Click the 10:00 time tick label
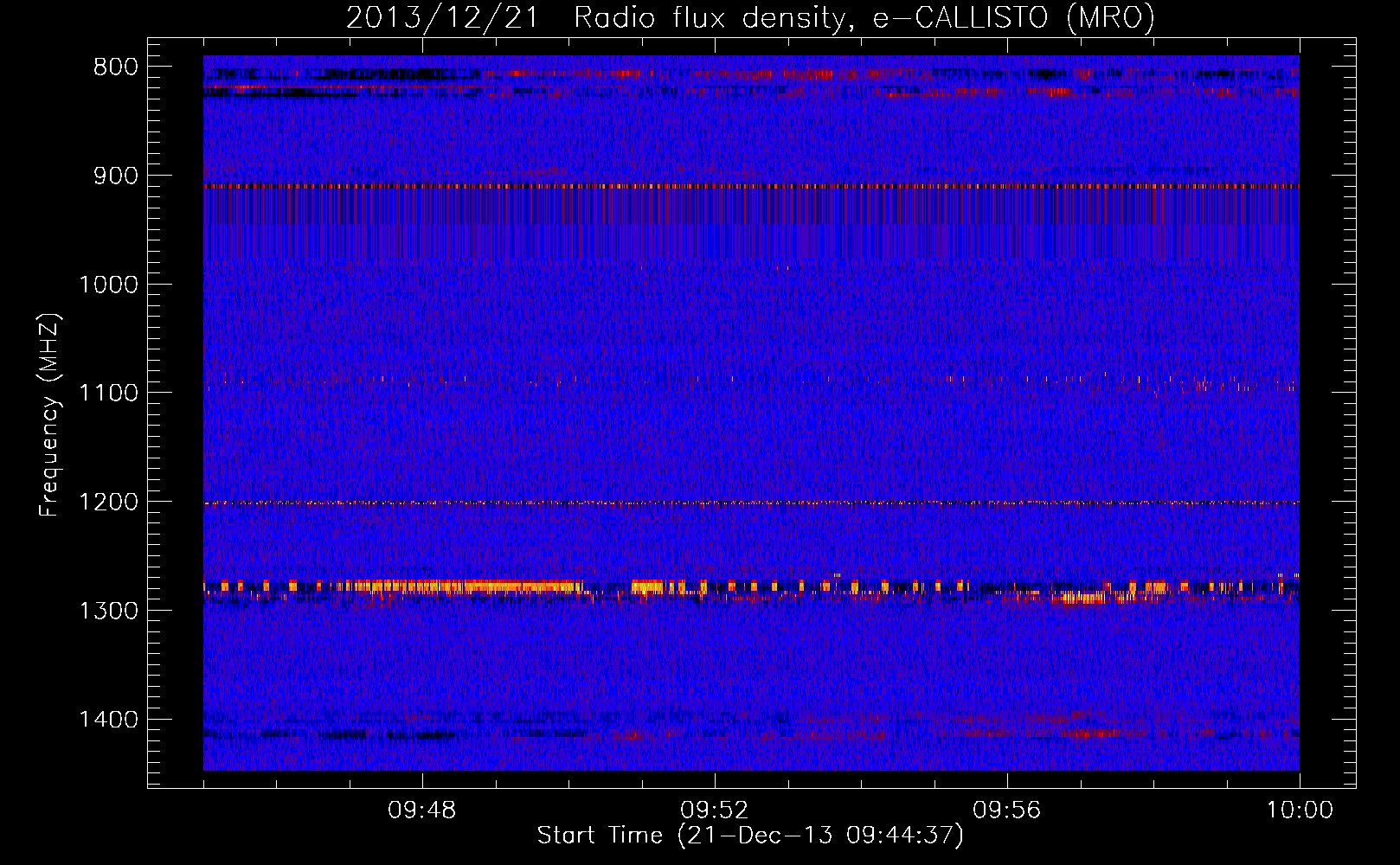1400x865 pixels. click(1300, 811)
